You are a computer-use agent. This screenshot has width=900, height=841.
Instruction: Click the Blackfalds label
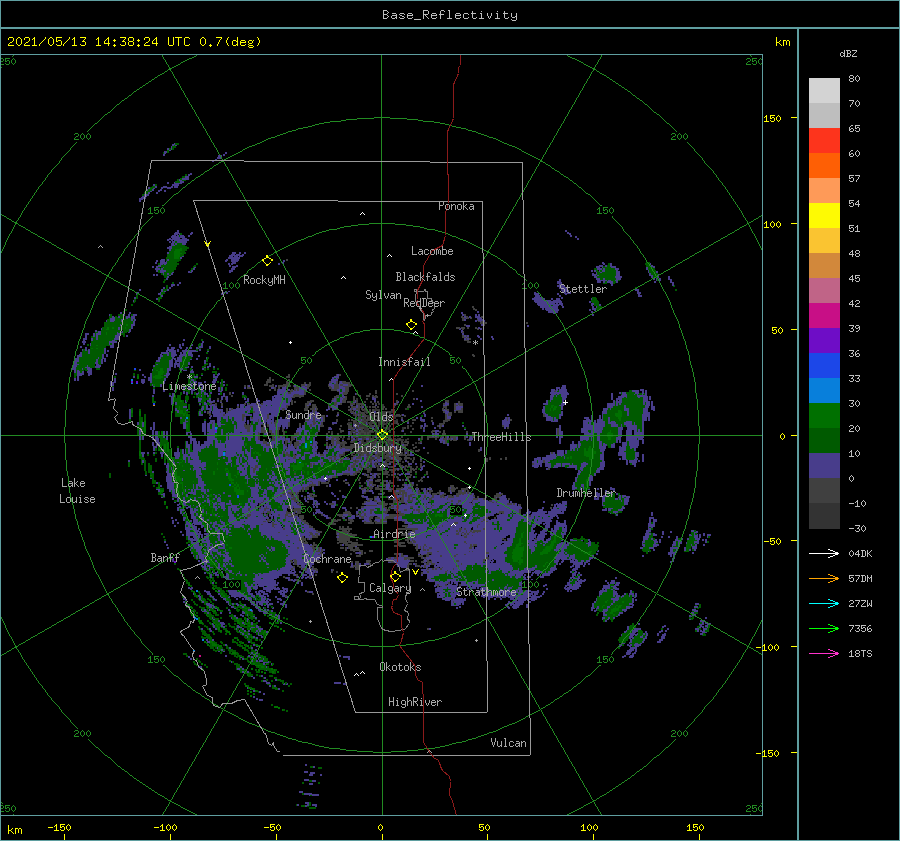point(425,277)
